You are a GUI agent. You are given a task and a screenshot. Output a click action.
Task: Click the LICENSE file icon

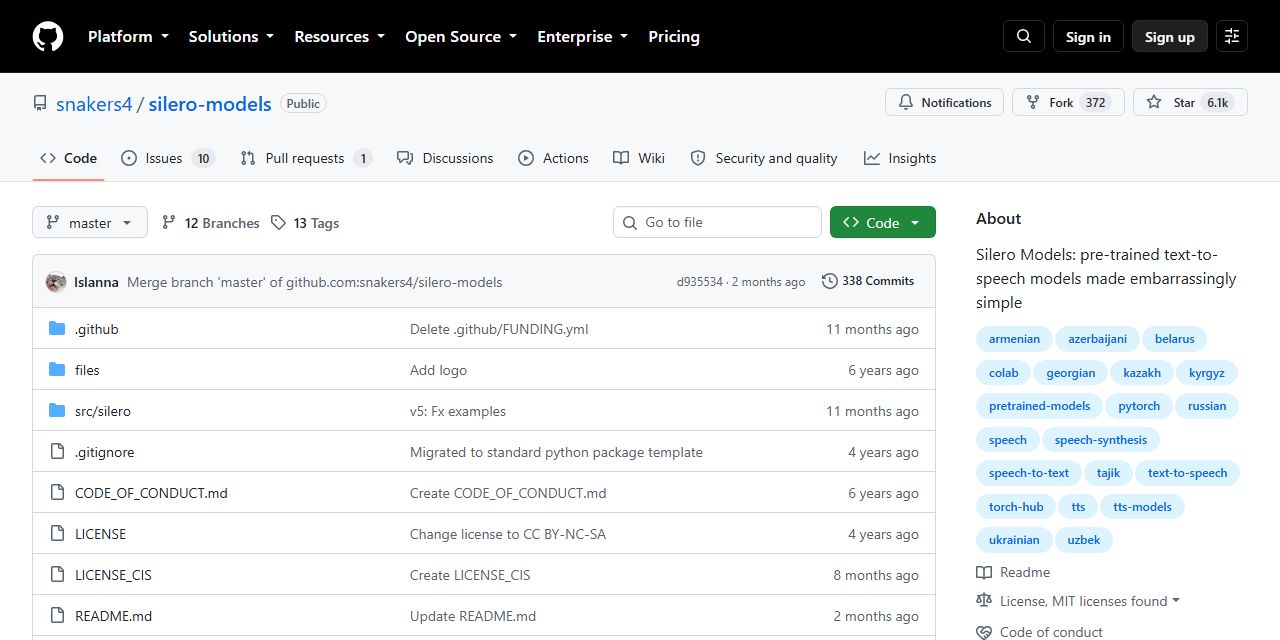[x=57, y=534]
